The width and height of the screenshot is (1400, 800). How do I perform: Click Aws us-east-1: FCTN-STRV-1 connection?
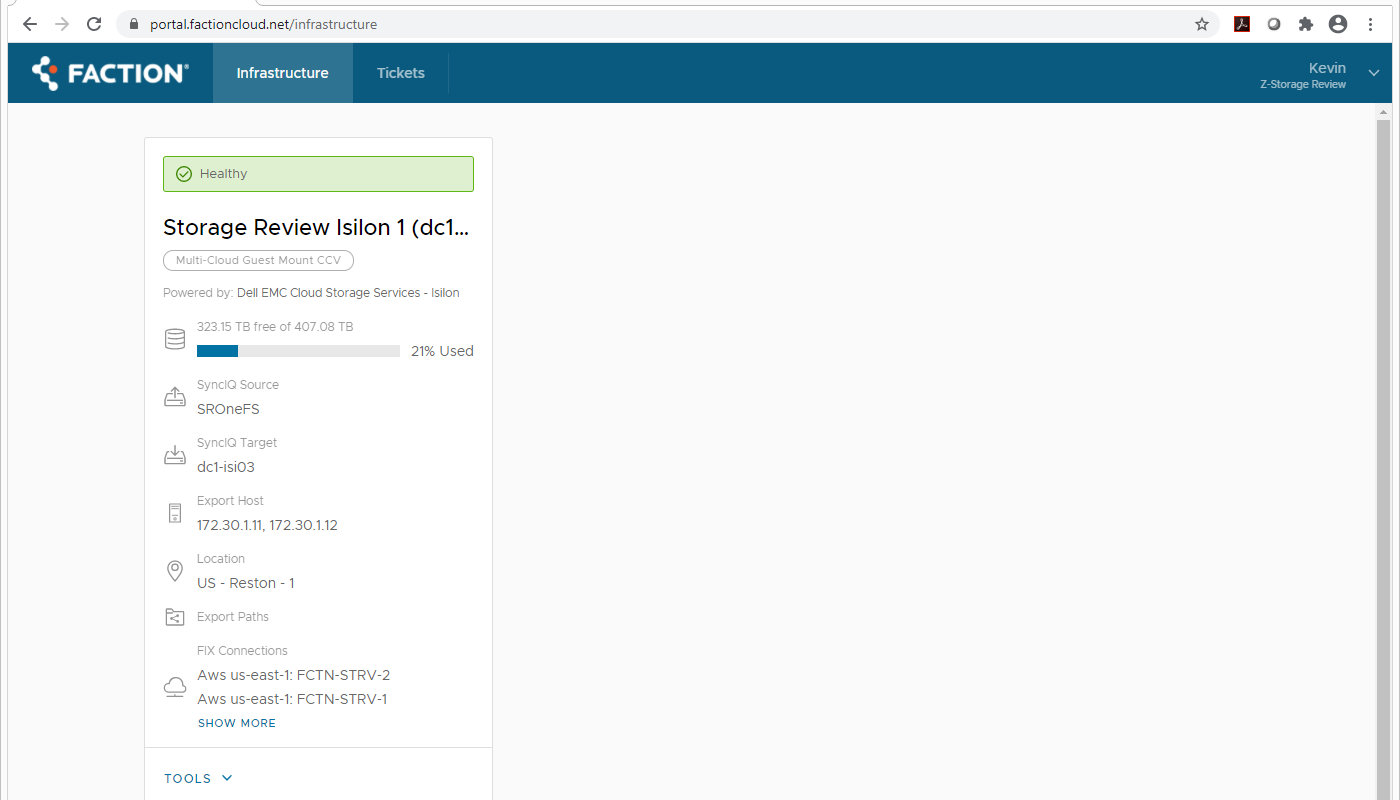(x=292, y=699)
